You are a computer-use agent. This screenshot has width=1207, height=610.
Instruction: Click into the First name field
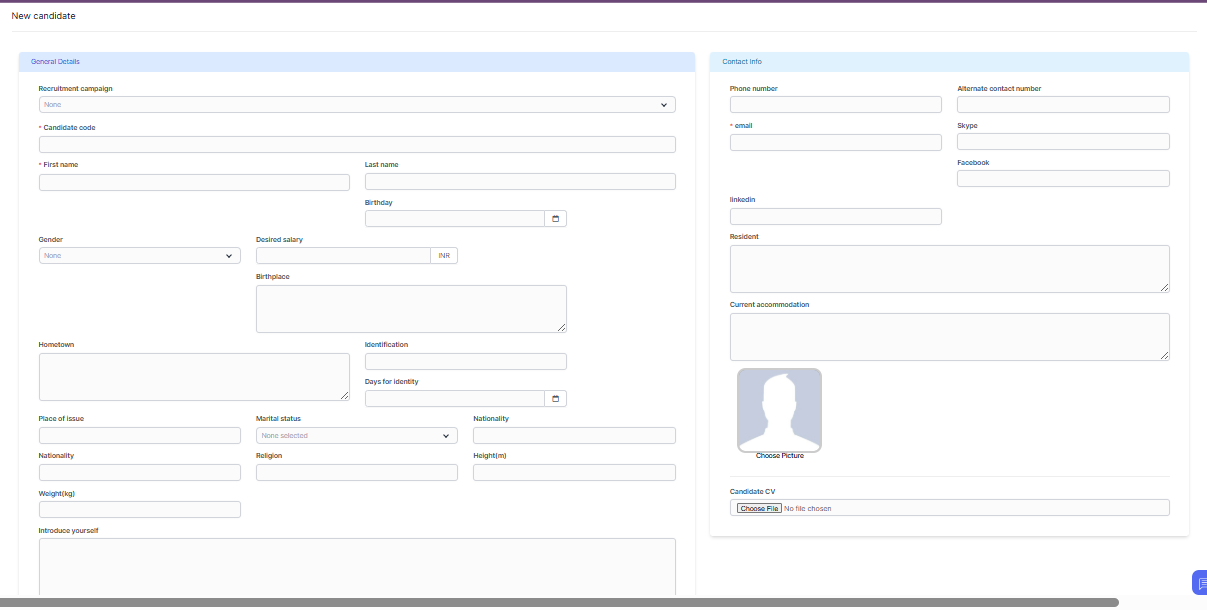pos(194,182)
